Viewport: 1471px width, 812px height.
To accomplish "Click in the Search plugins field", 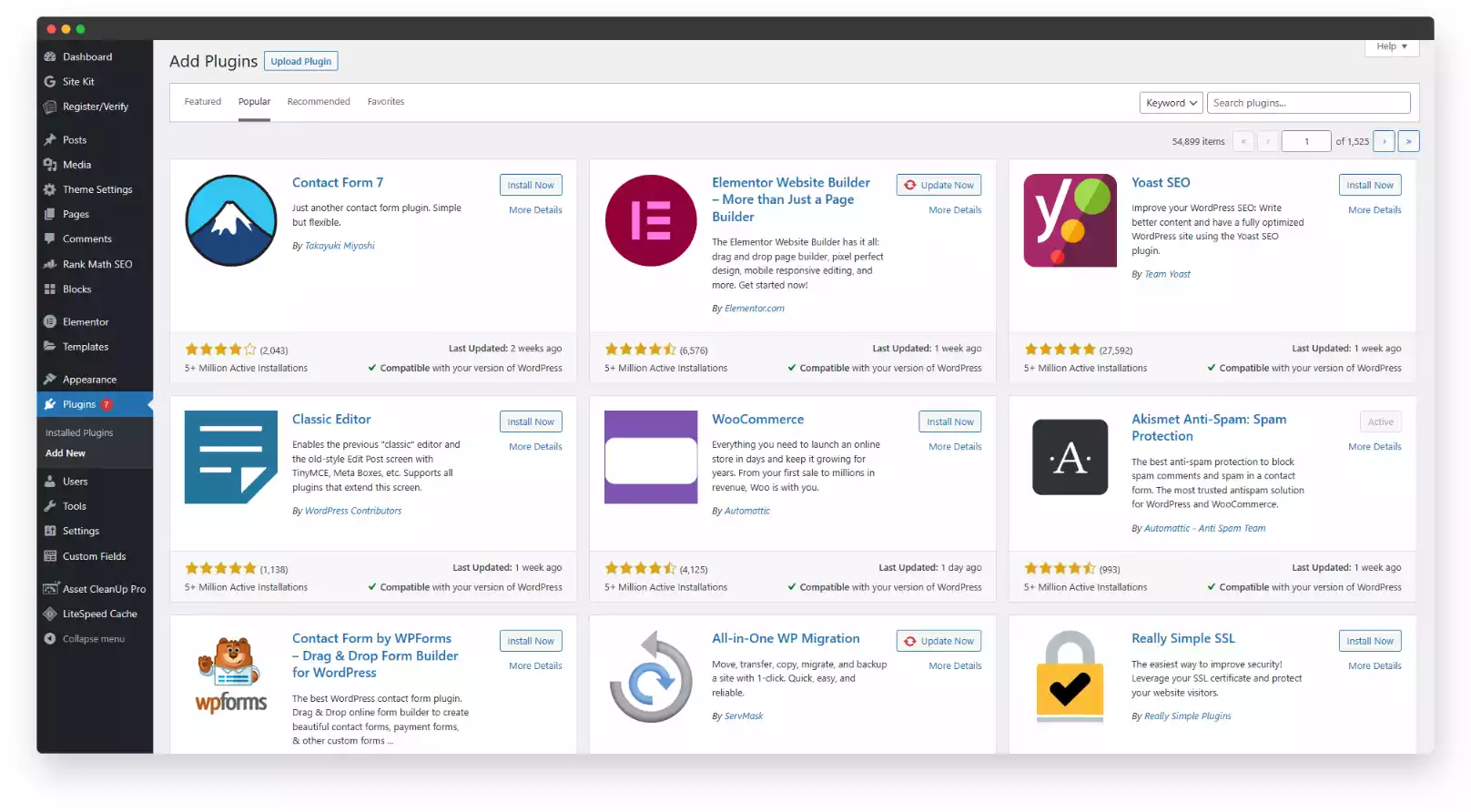I will tap(1309, 103).
